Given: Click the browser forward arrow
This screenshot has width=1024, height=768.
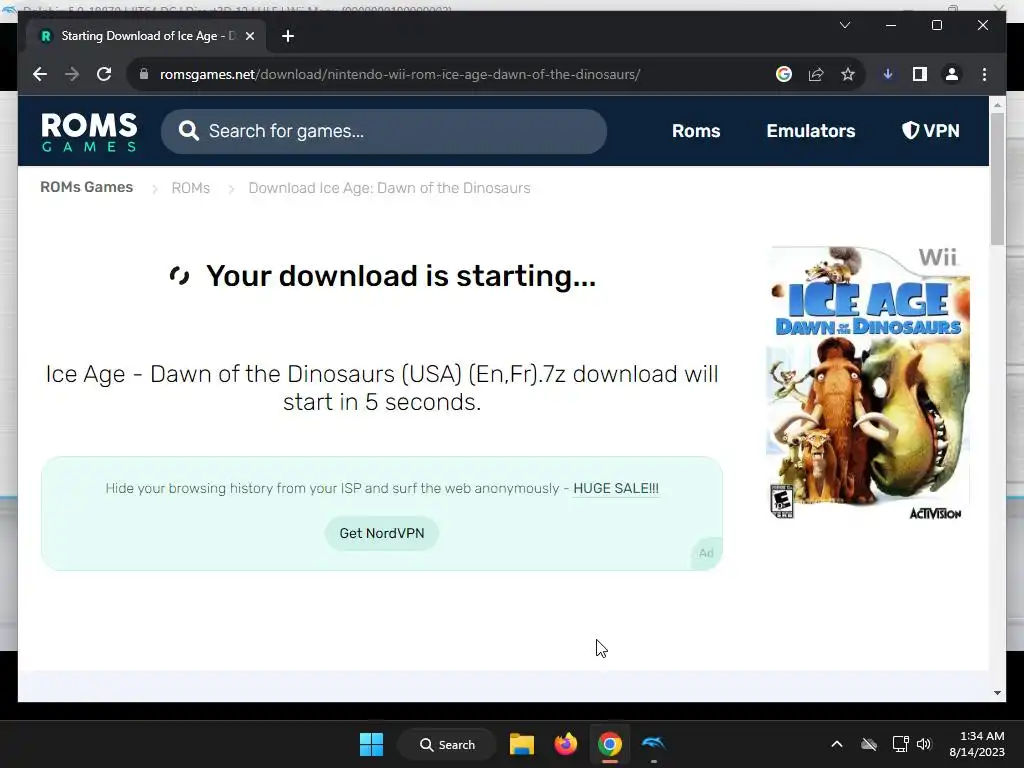Looking at the screenshot, I should tap(72, 74).
